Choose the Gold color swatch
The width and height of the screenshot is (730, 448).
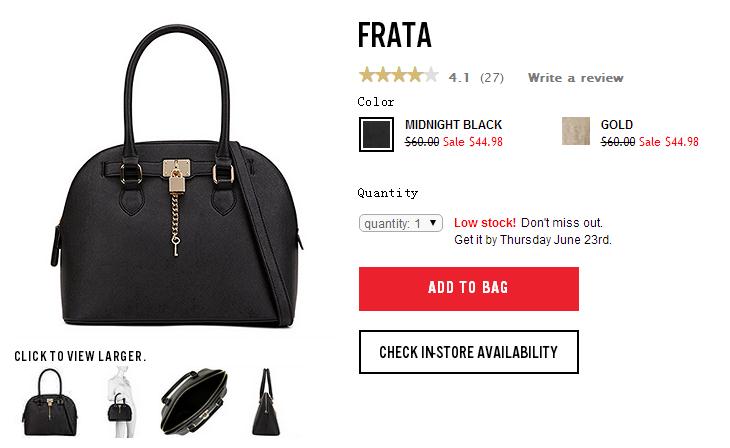[x=576, y=131]
